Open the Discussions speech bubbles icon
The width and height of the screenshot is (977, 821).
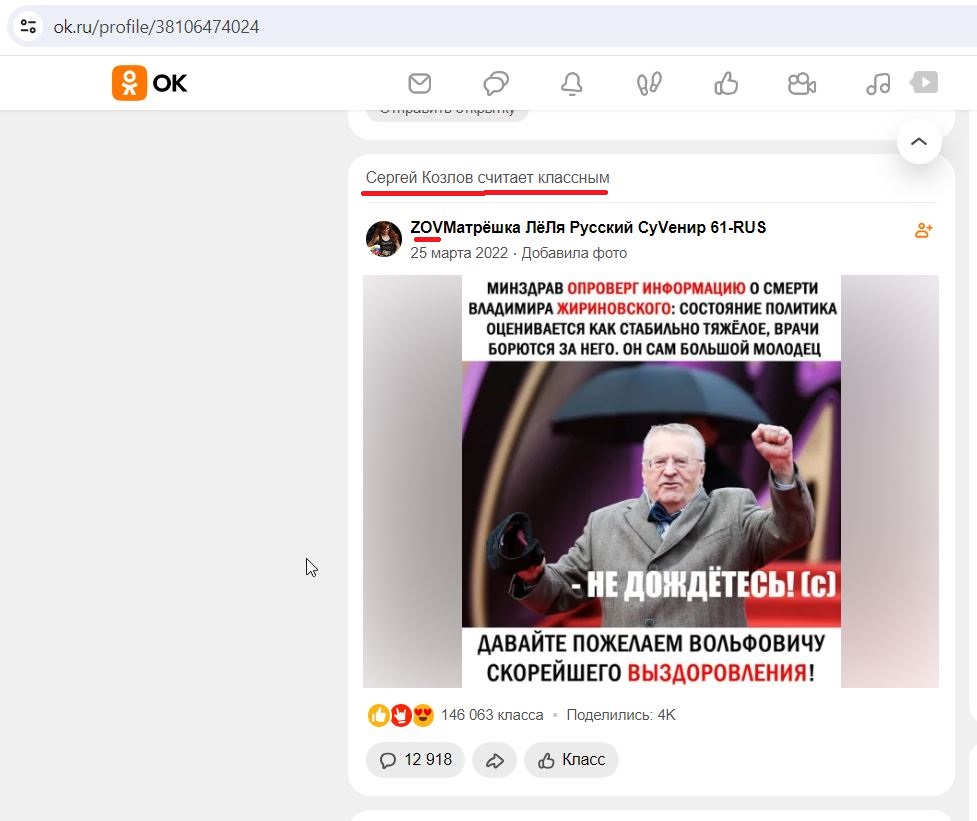[496, 83]
